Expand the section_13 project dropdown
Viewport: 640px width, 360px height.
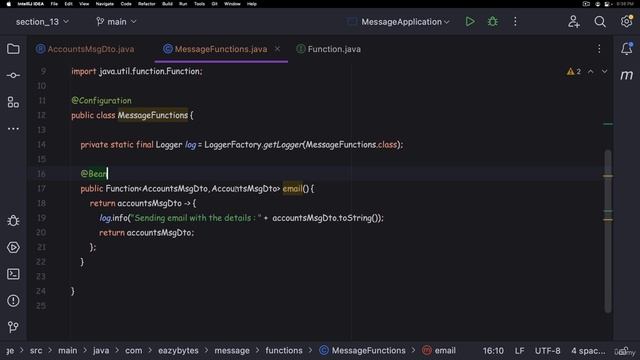42,22
